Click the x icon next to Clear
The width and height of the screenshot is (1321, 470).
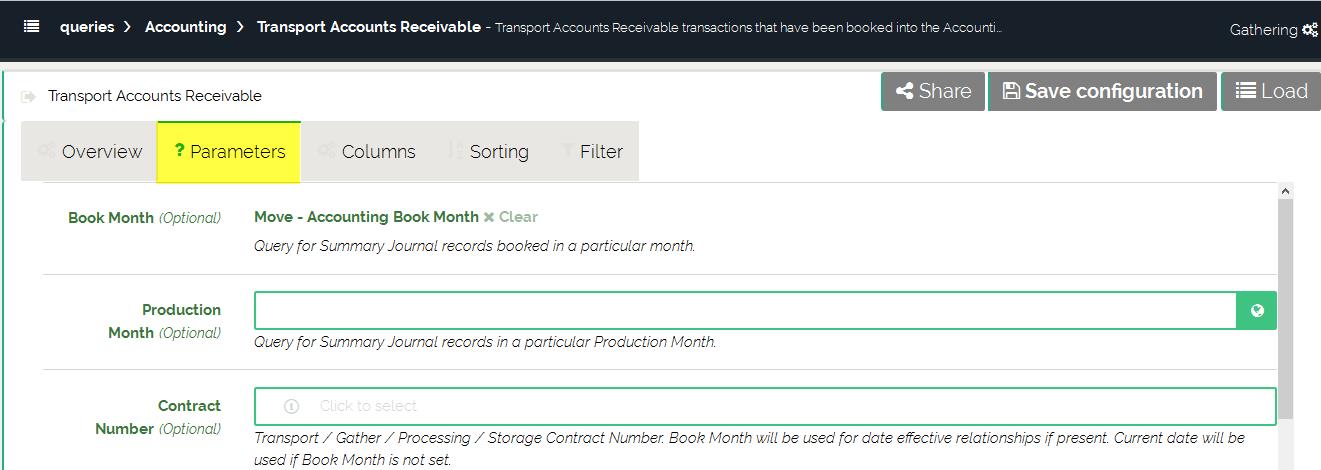coord(489,217)
